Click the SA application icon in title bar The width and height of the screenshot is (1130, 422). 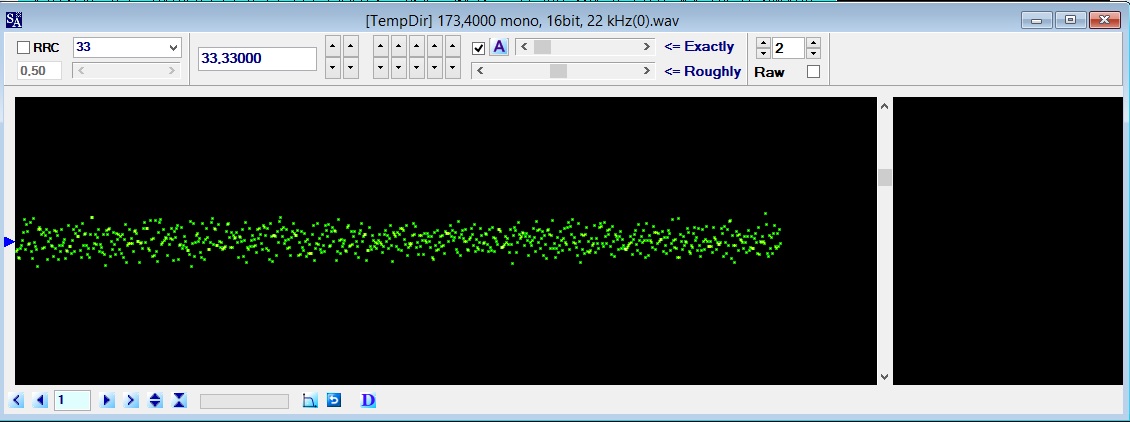coord(14,19)
